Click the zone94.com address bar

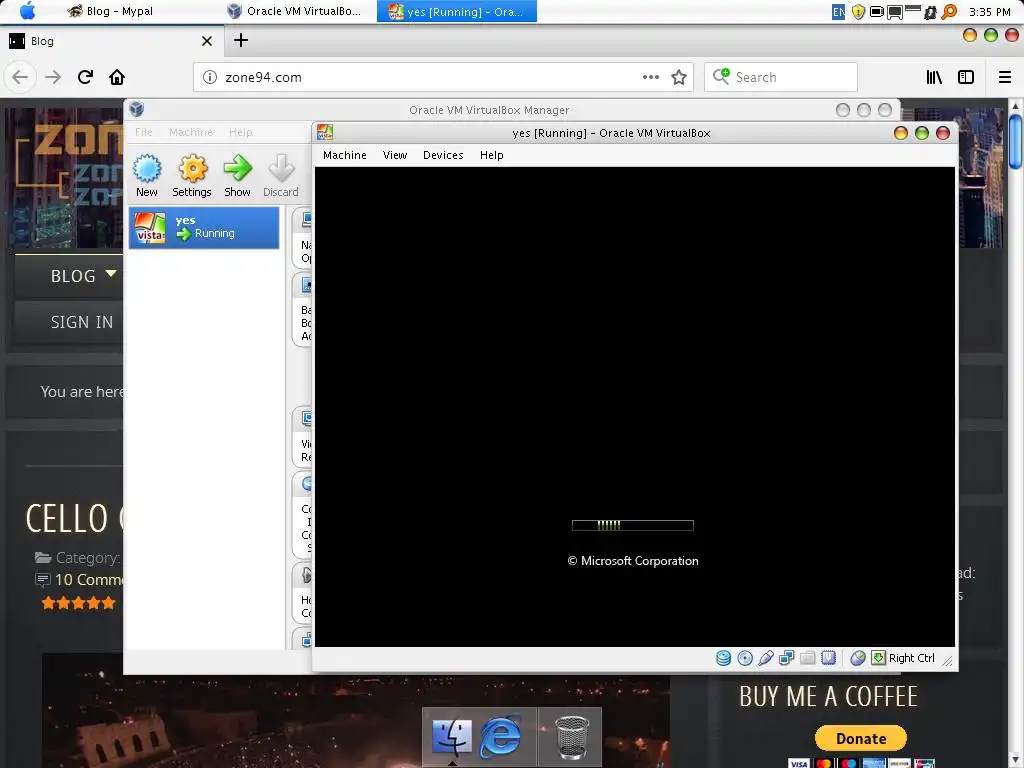[443, 77]
